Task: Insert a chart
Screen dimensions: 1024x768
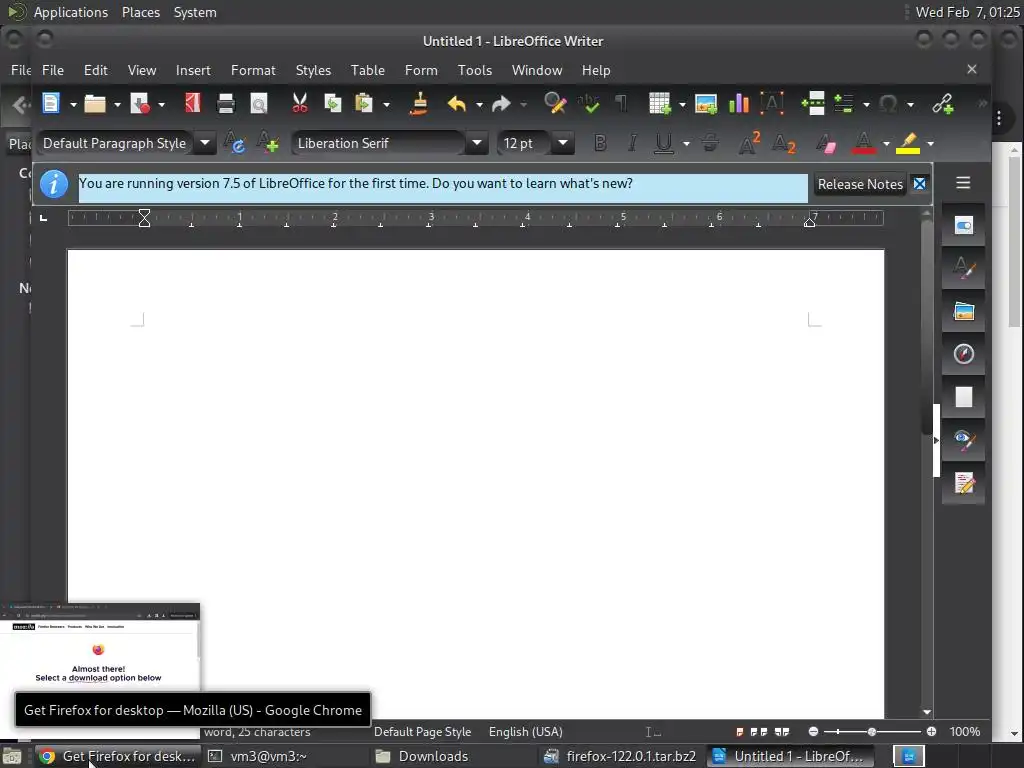Action: (x=739, y=103)
